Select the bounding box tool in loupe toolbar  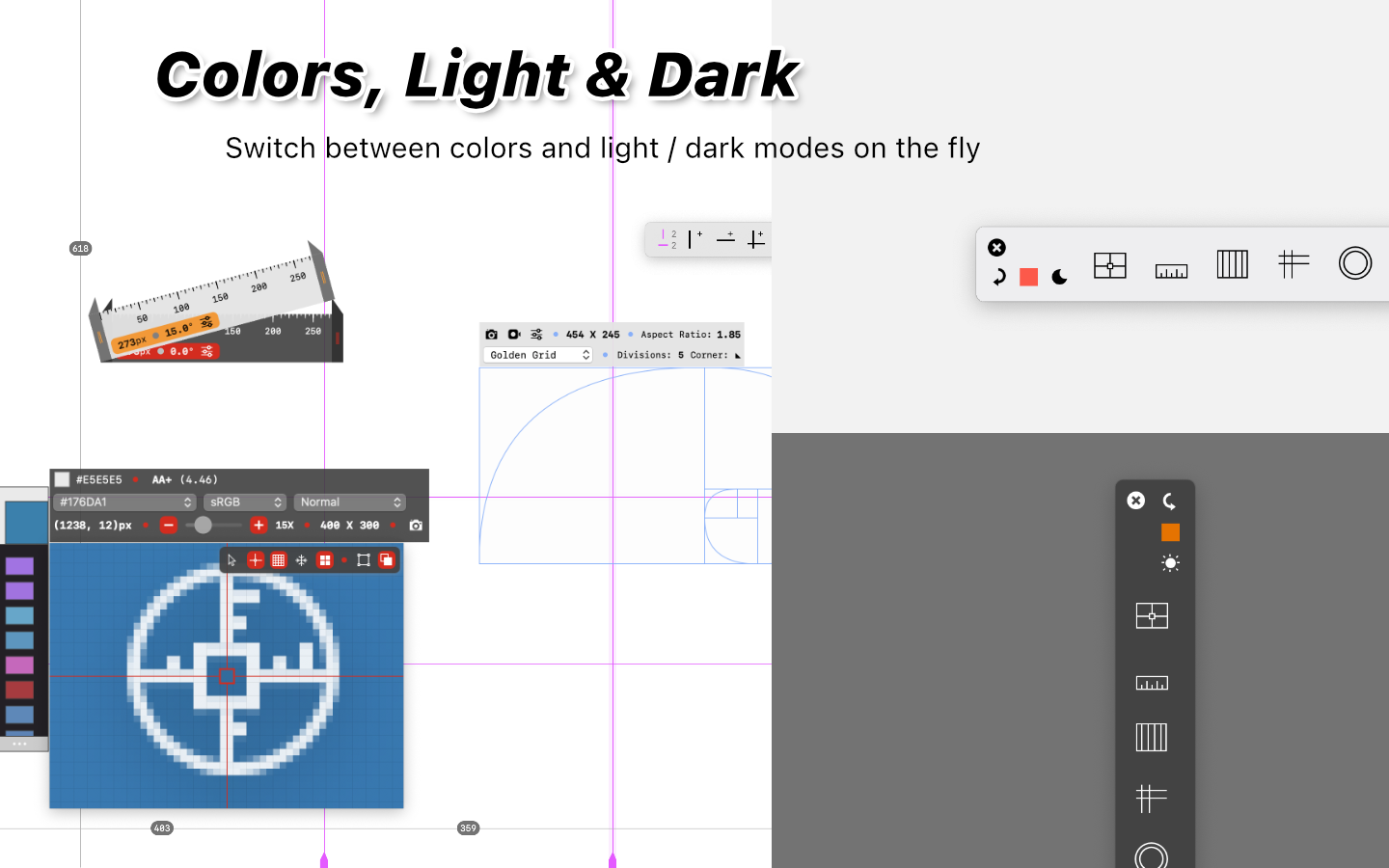[364, 560]
